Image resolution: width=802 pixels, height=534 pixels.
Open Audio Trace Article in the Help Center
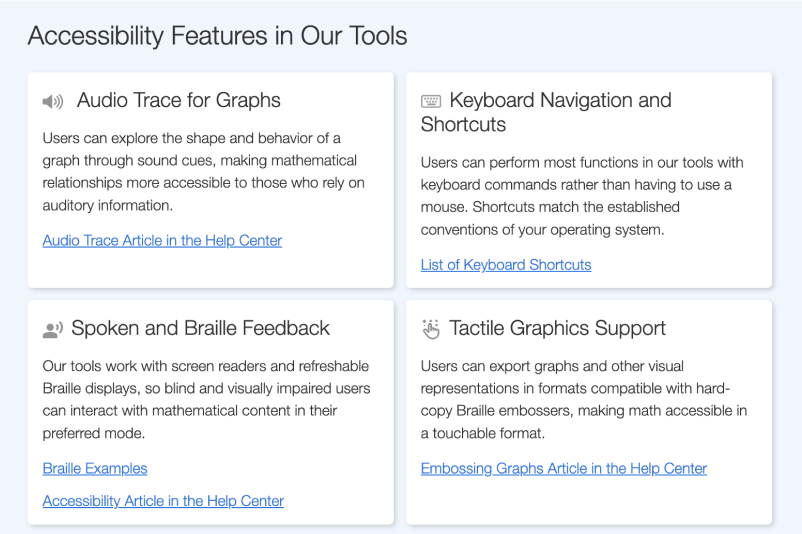click(x=162, y=241)
